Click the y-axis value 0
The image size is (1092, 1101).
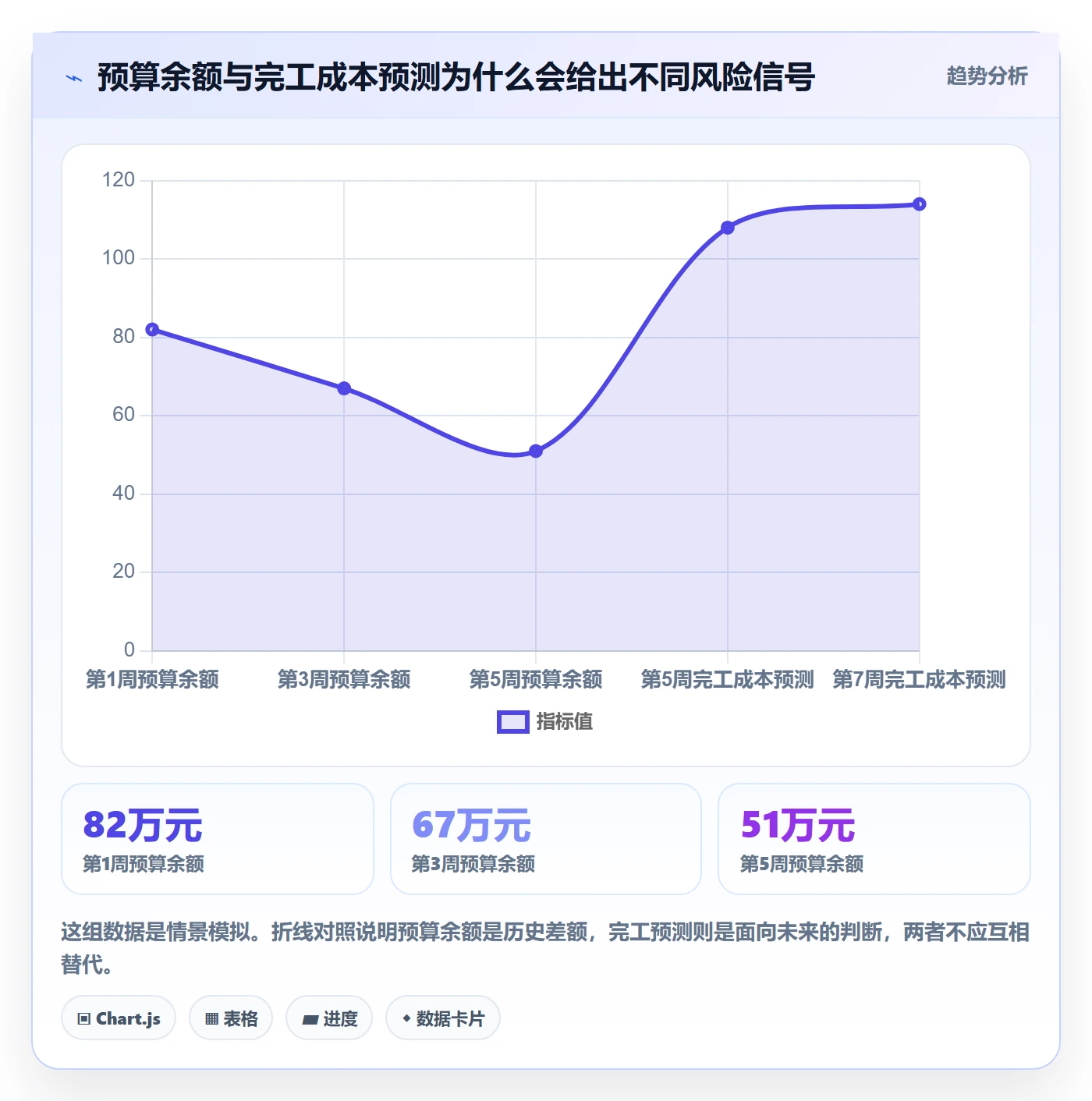tap(129, 650)
